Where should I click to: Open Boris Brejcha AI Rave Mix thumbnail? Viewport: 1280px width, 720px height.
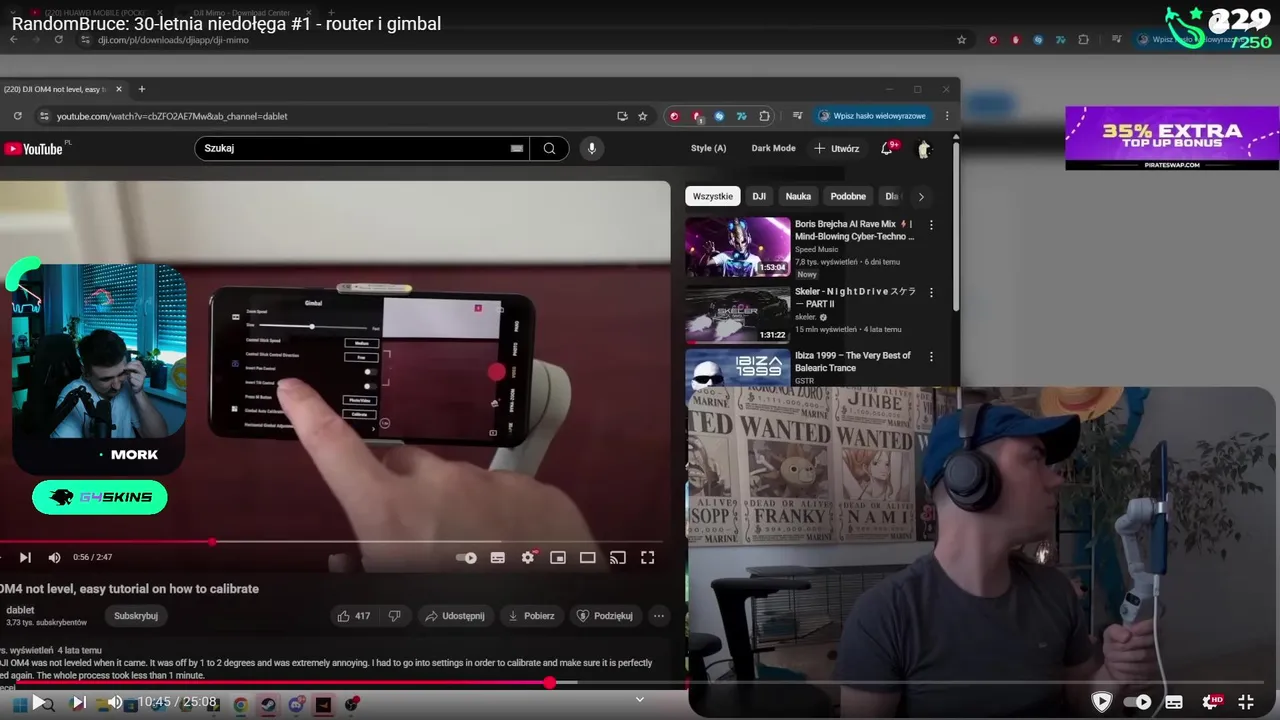coord(737,247)
